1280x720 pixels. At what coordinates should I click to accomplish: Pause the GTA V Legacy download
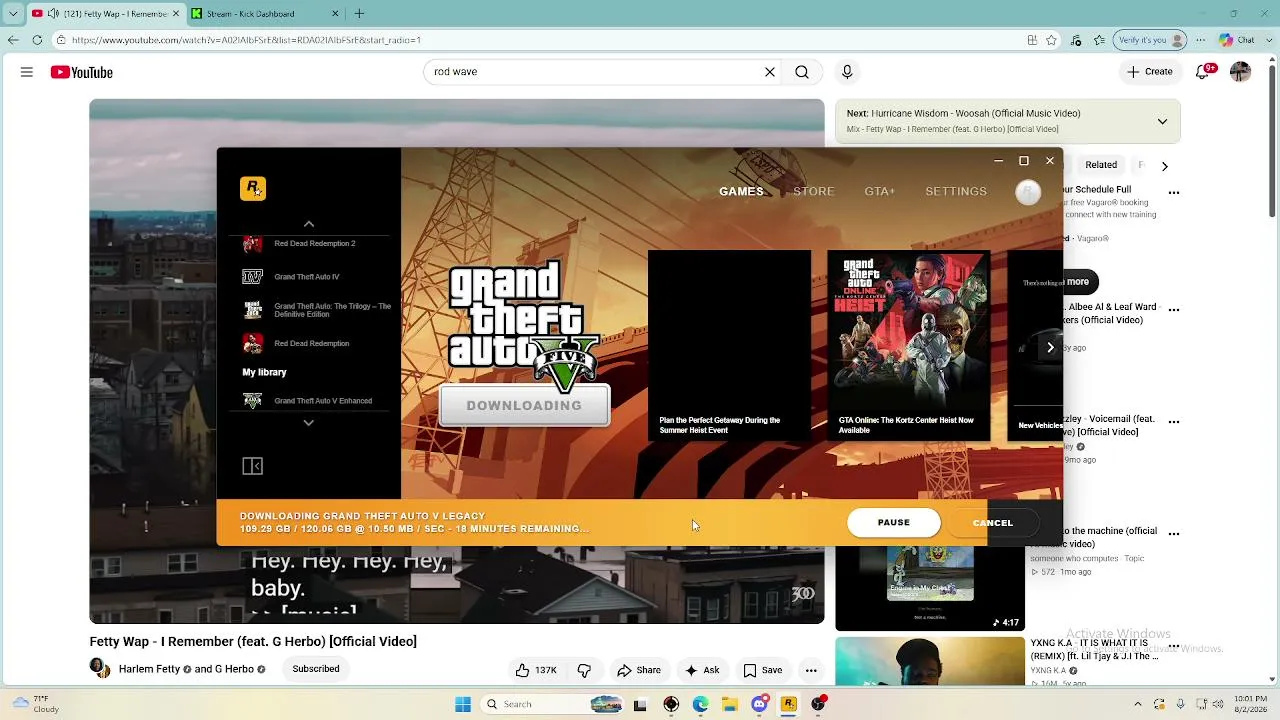click(x=894, y=523)
